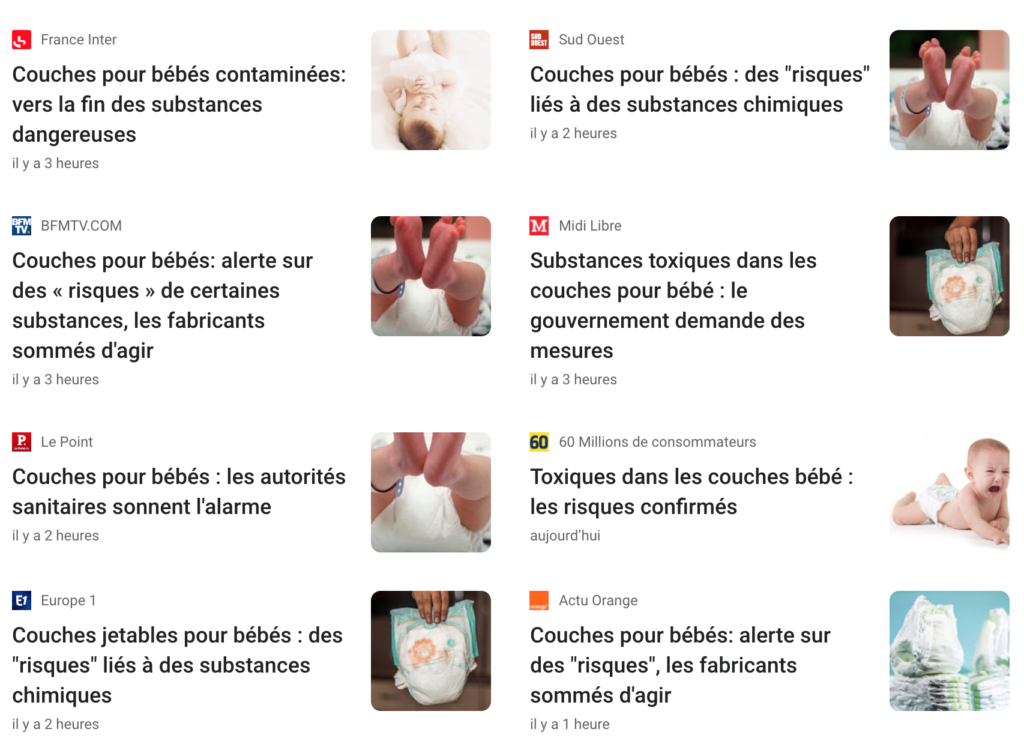Click the Europe 1 logo icon
The image size is (1024, 747).
[x=22, y=600]
